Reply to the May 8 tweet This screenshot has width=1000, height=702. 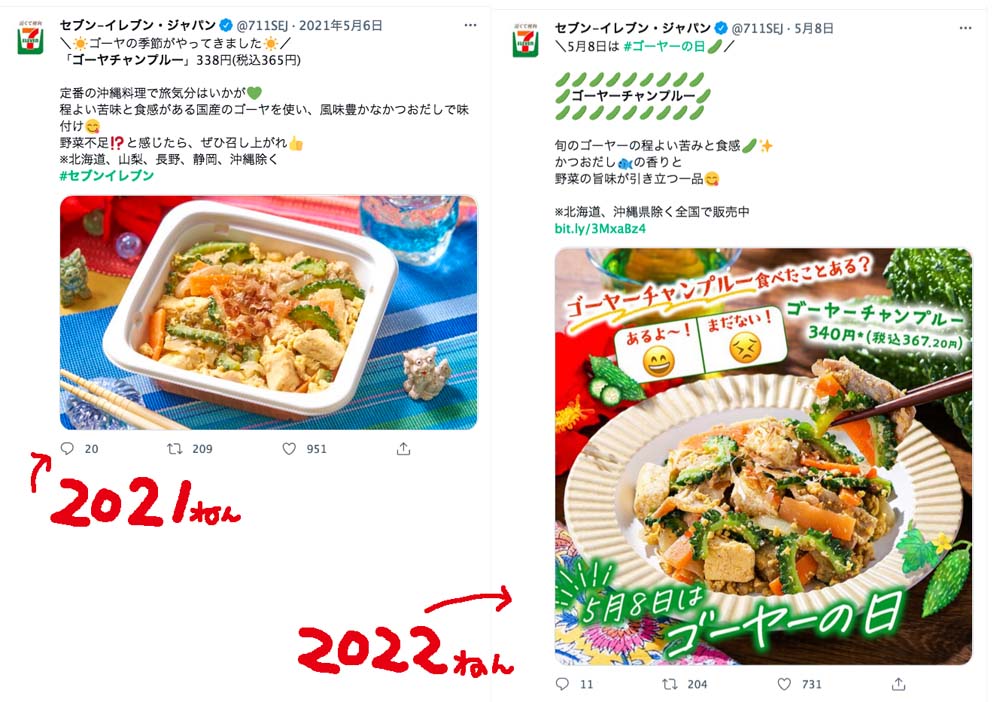pos(562,684)
